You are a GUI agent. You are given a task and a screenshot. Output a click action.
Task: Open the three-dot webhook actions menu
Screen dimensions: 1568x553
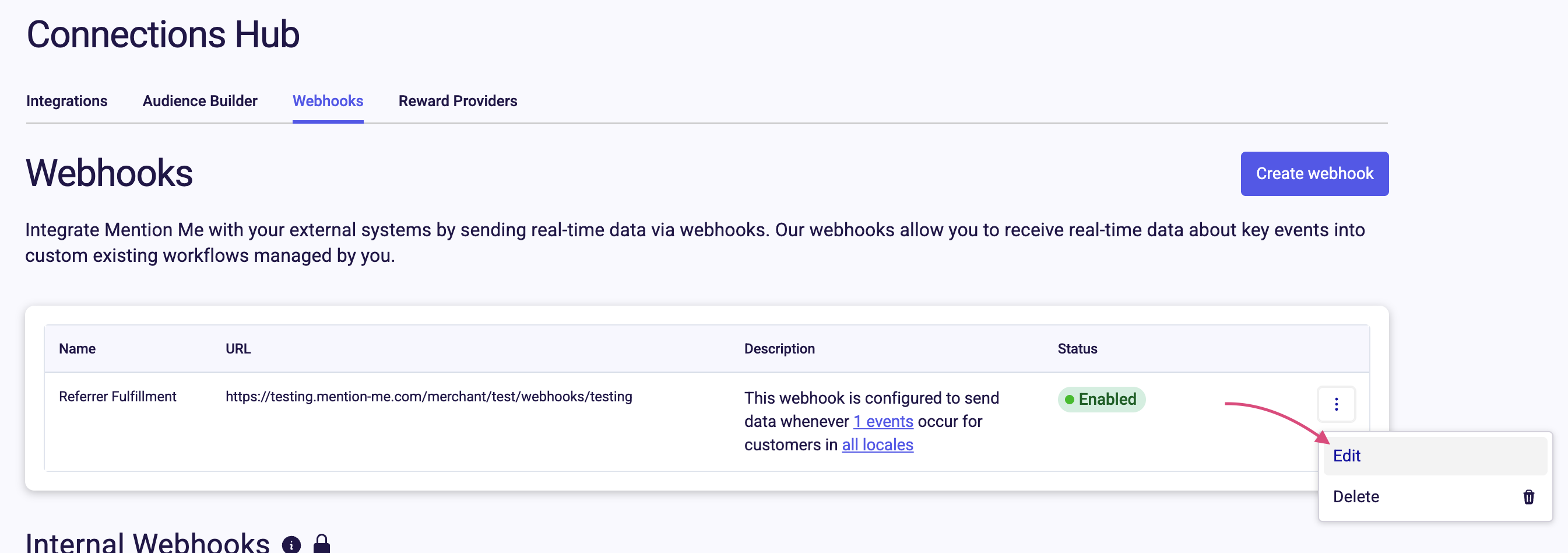[1336, 404]
